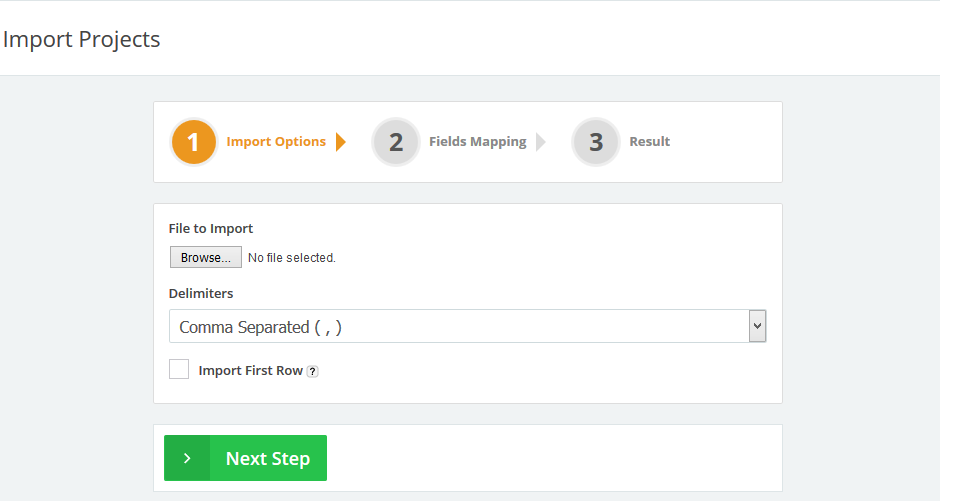Click the Import Projects page heading

81,40
